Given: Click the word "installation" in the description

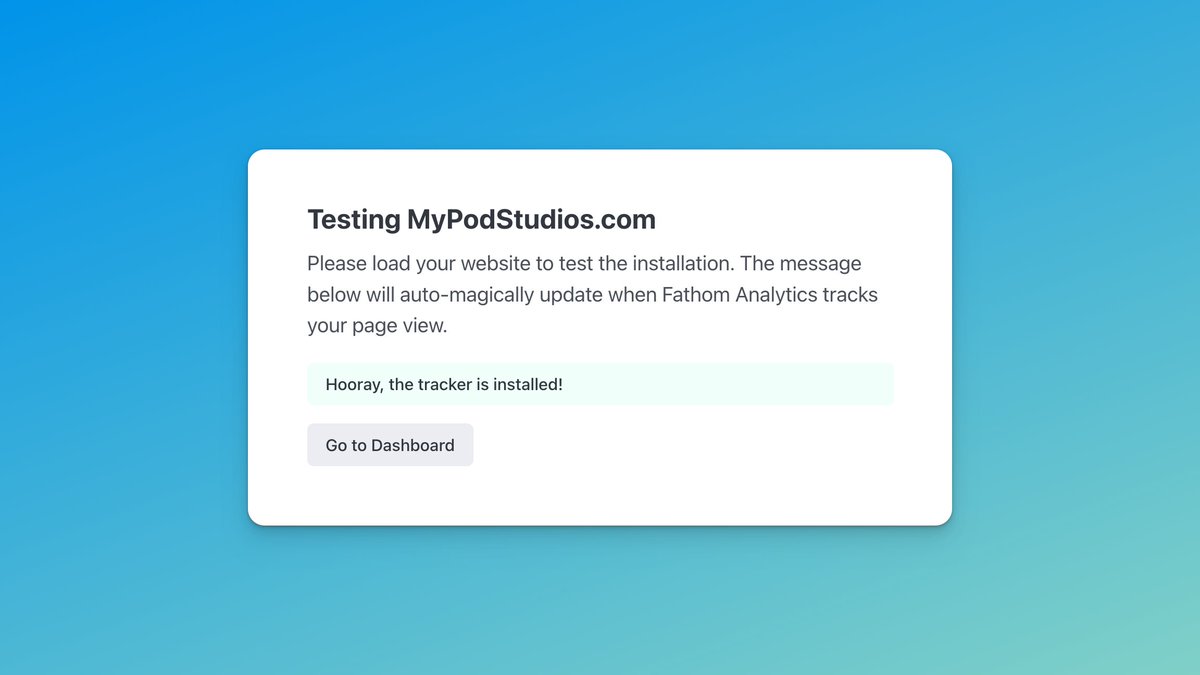Looking at the screenshot, I should (674, 264).
